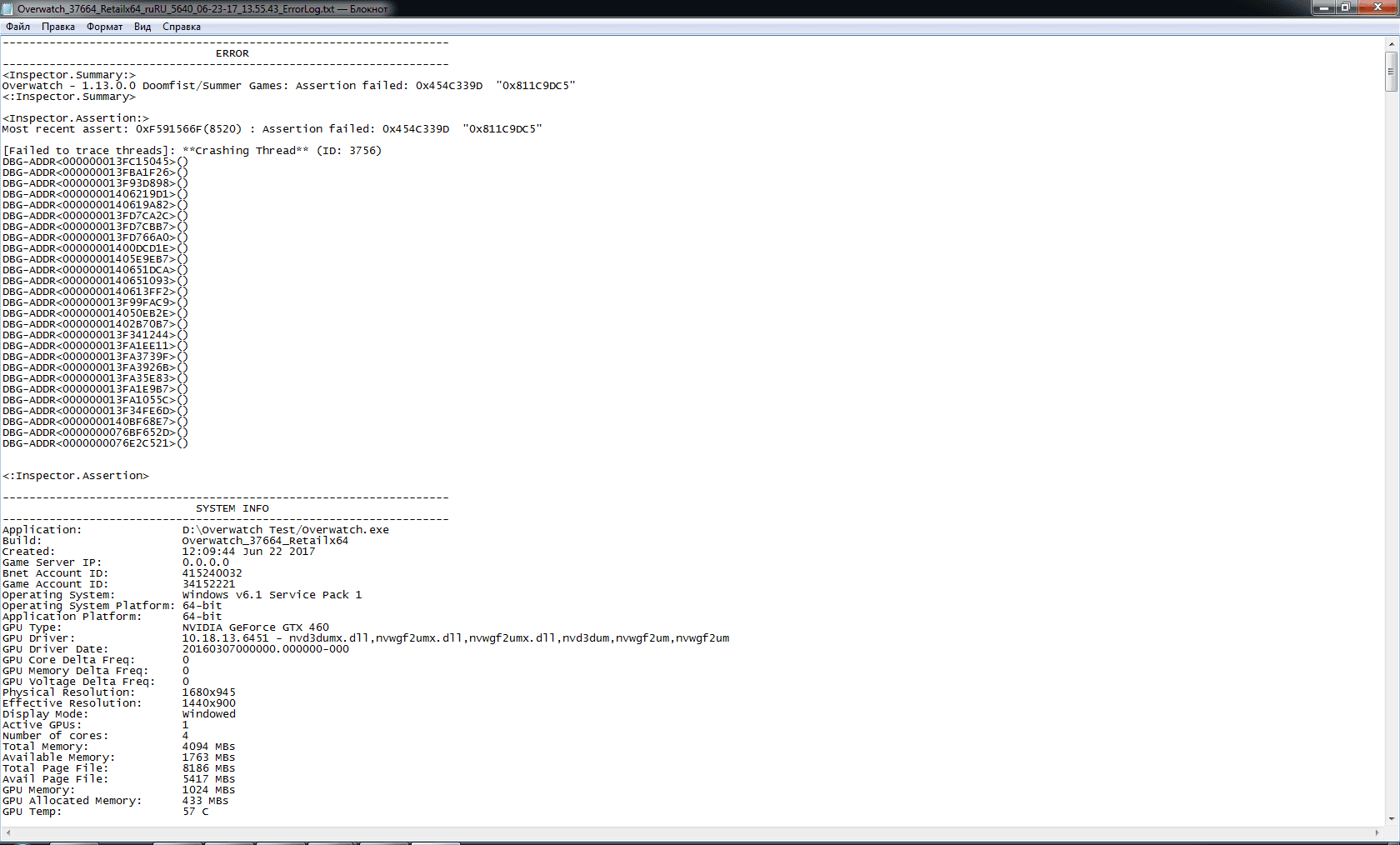1400x845 pixels.
Task: Click the vertical scrollbar up arrow
Action: point(1391,43)
